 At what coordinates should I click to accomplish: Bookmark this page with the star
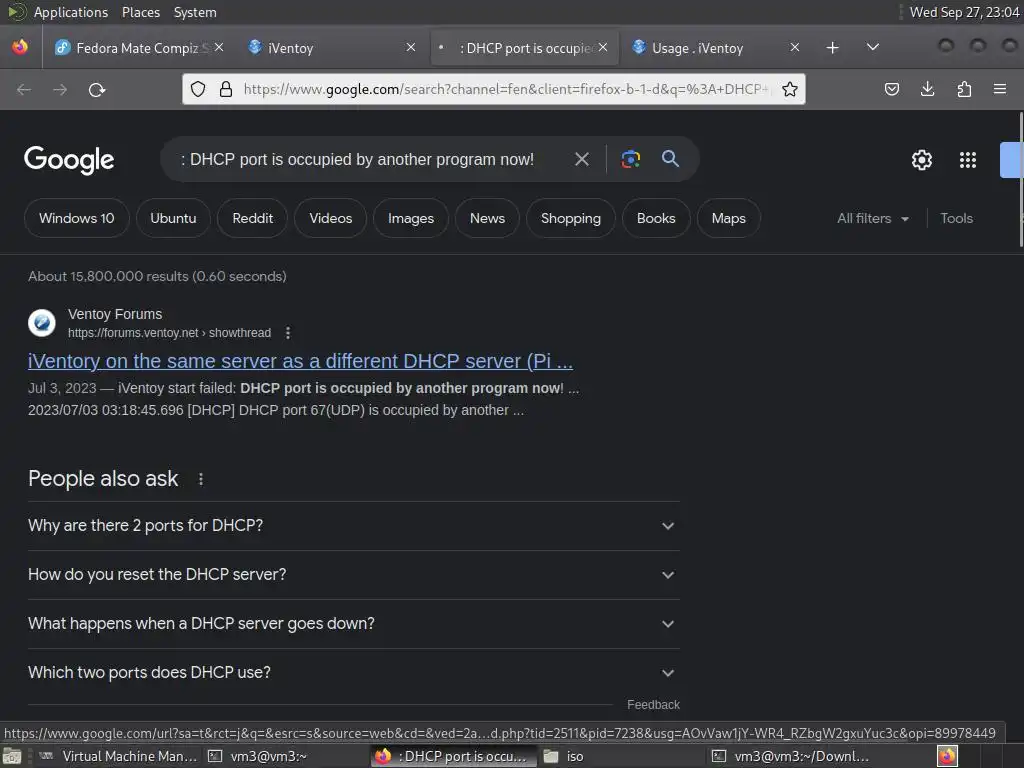tap(790, 89)
